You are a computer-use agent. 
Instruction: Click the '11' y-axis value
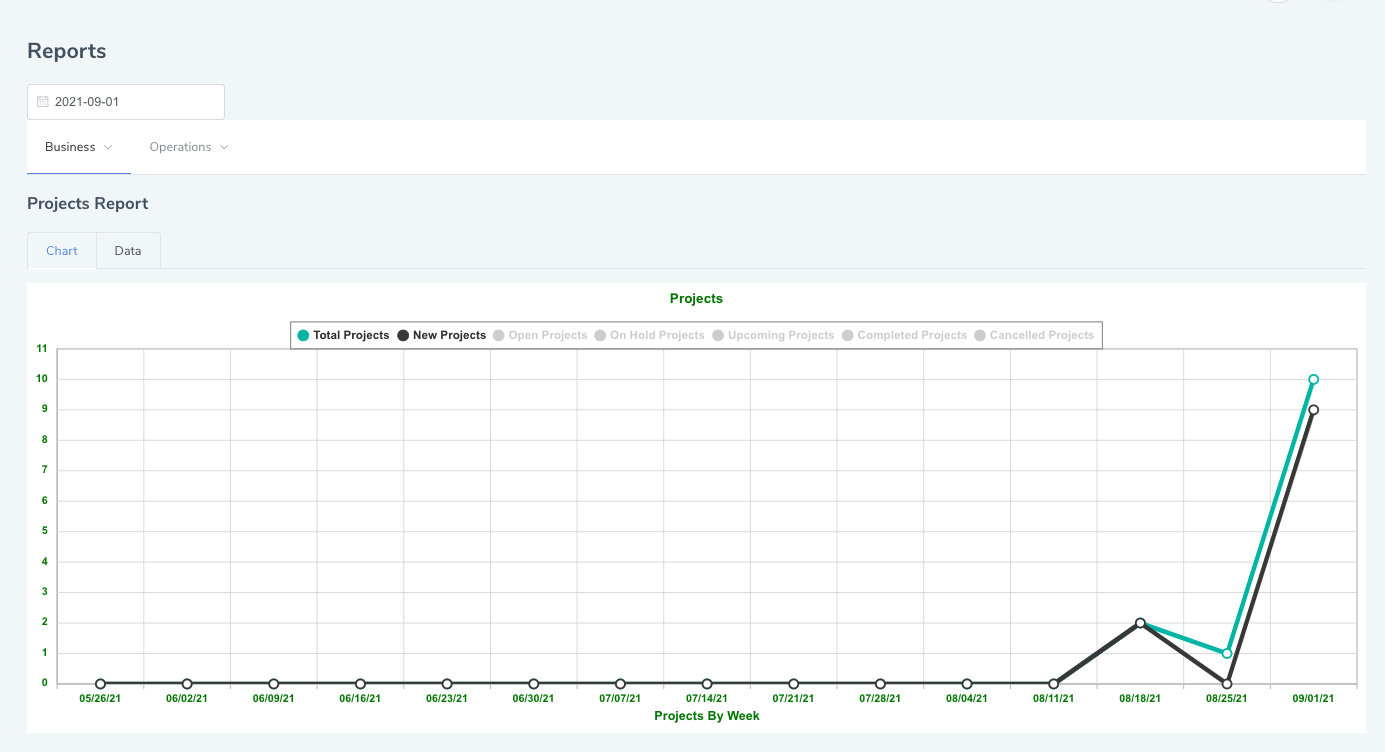(42, 349)
